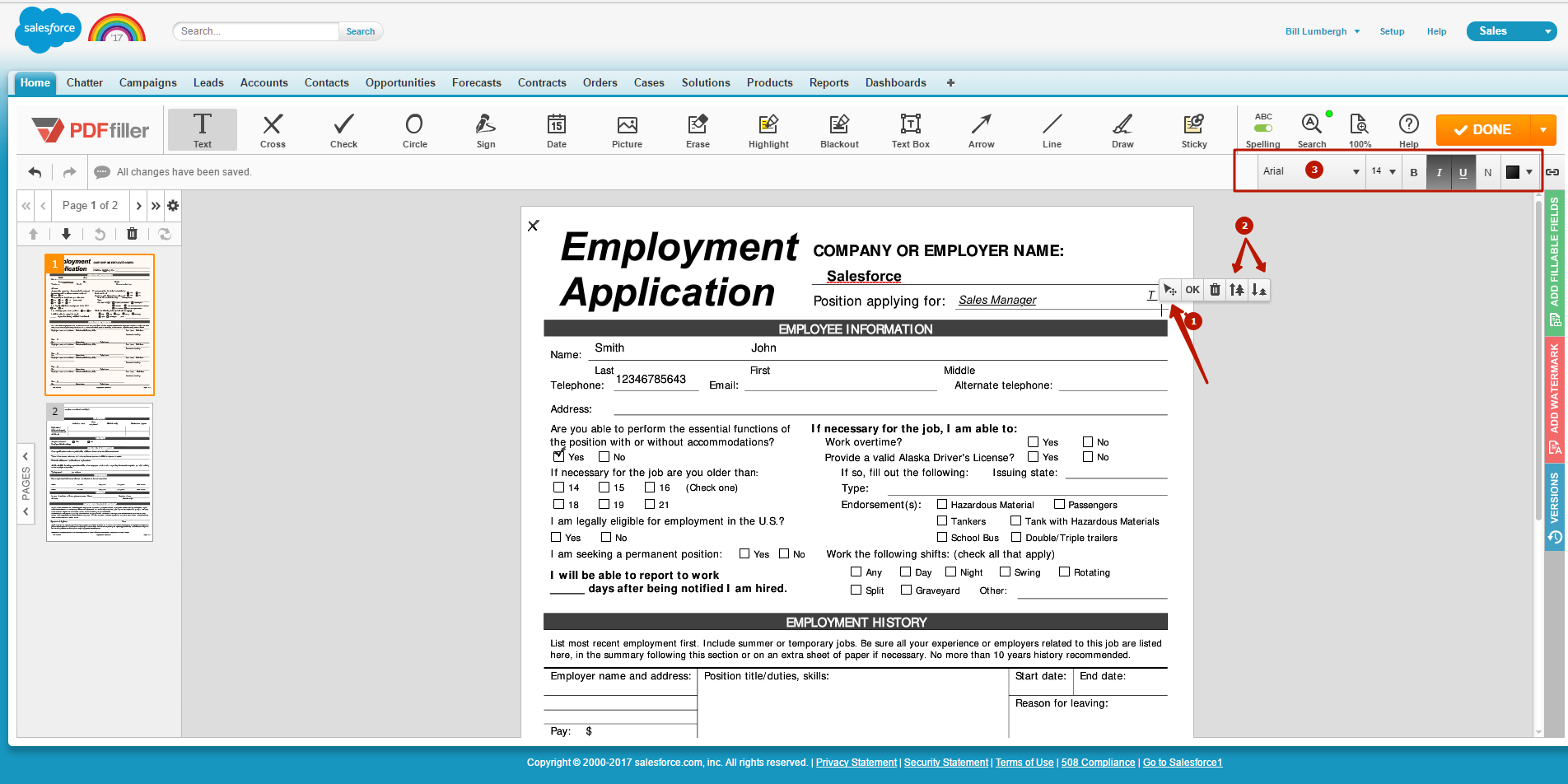1568x784 pixels.
Task: Open the Sales app switcher dropdown
Action: tap(1511, 31)
